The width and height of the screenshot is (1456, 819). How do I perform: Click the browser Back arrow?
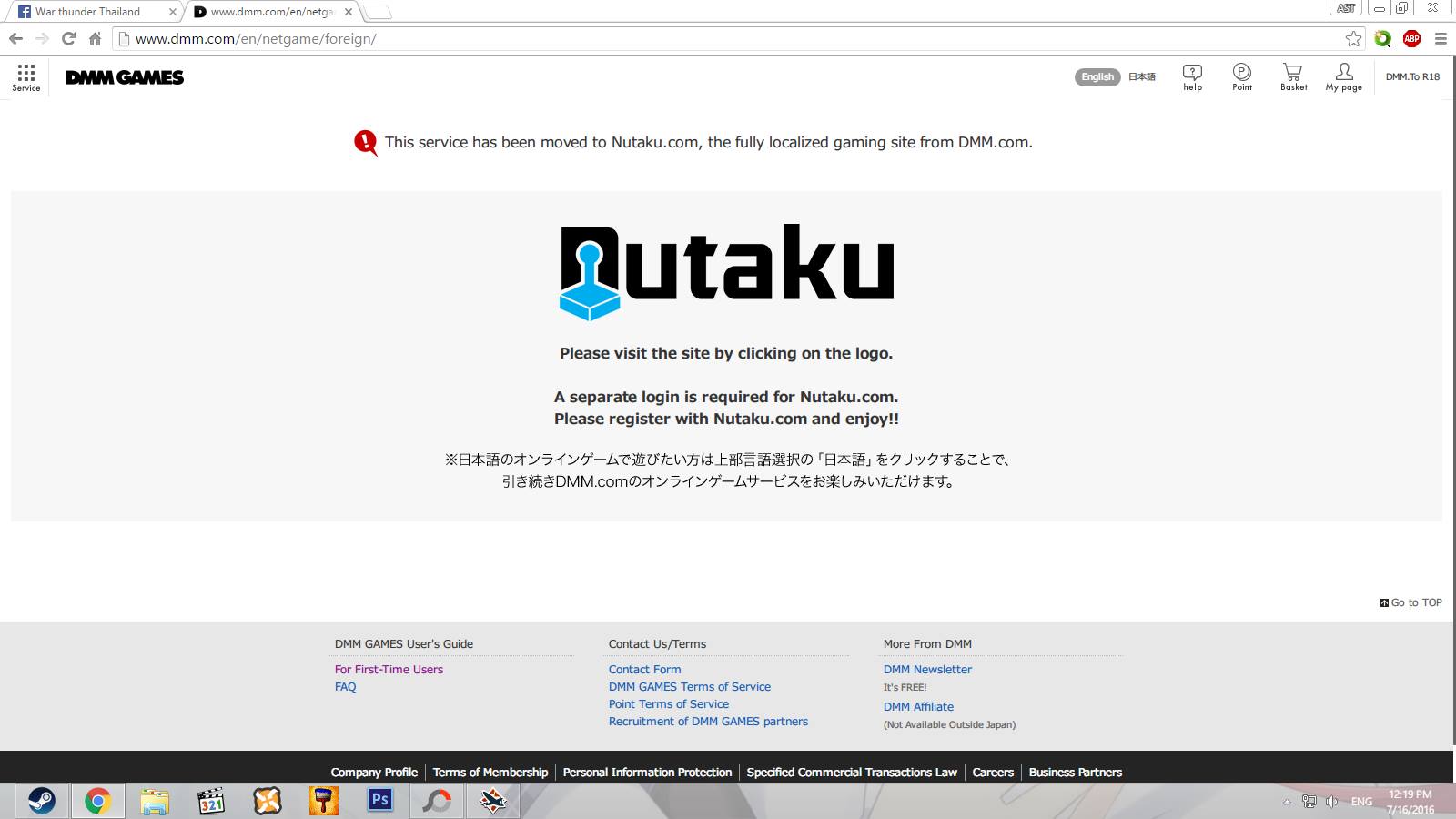[15, 38]
